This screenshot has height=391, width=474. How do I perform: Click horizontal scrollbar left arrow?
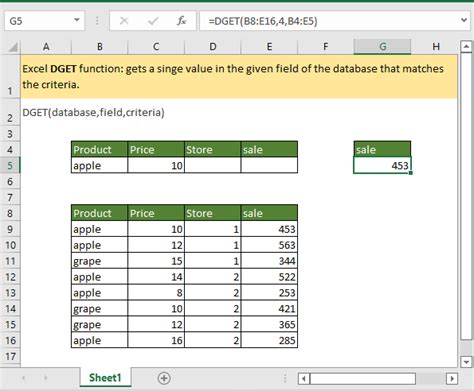pos(303,378)
